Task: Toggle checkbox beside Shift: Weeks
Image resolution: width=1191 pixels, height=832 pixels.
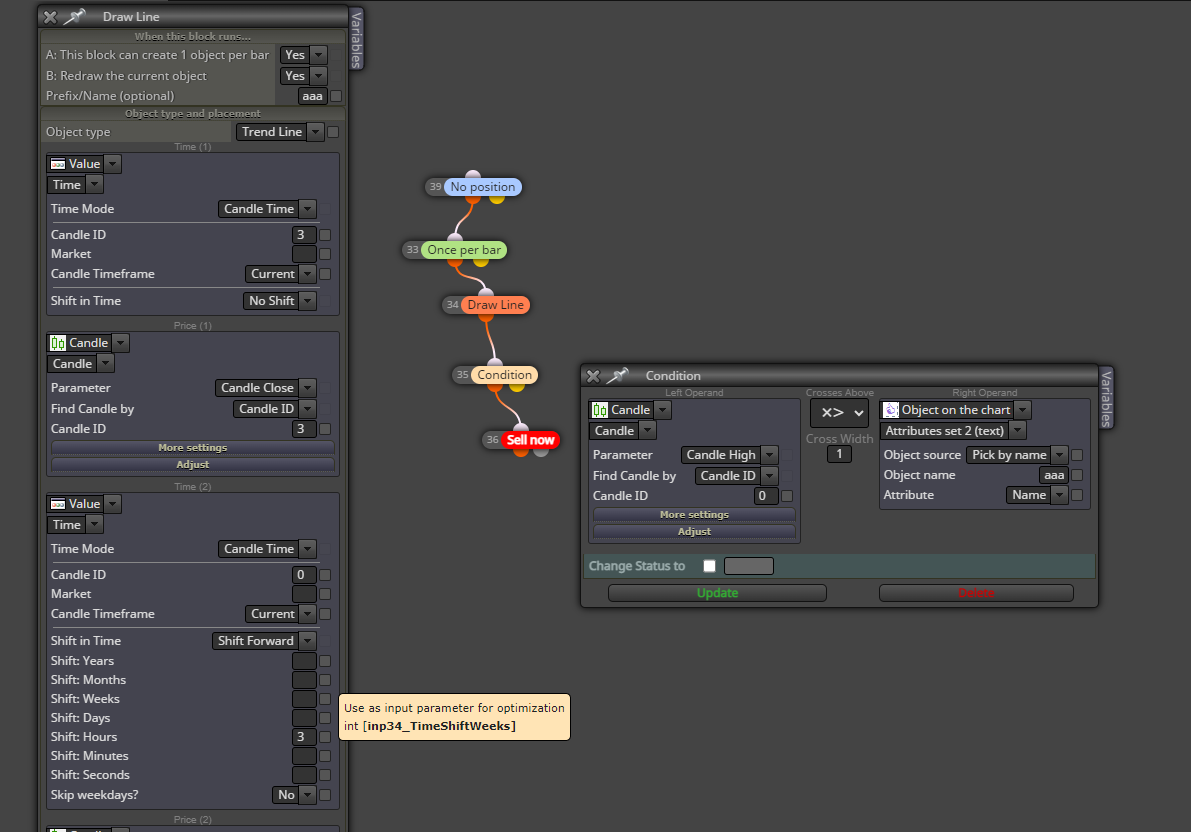Action: tap(325, 698)
